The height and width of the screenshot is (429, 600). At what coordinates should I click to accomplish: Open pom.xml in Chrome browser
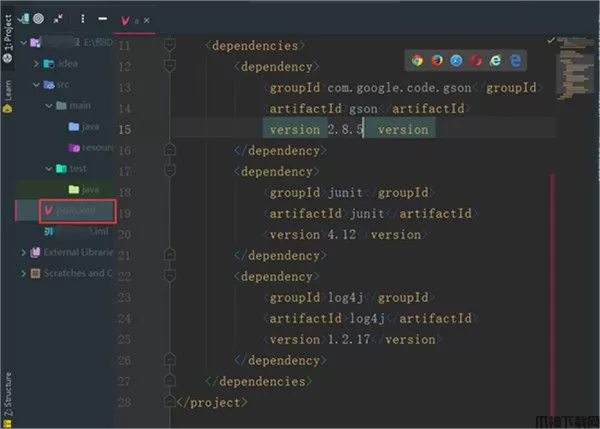tap(417, 60)
